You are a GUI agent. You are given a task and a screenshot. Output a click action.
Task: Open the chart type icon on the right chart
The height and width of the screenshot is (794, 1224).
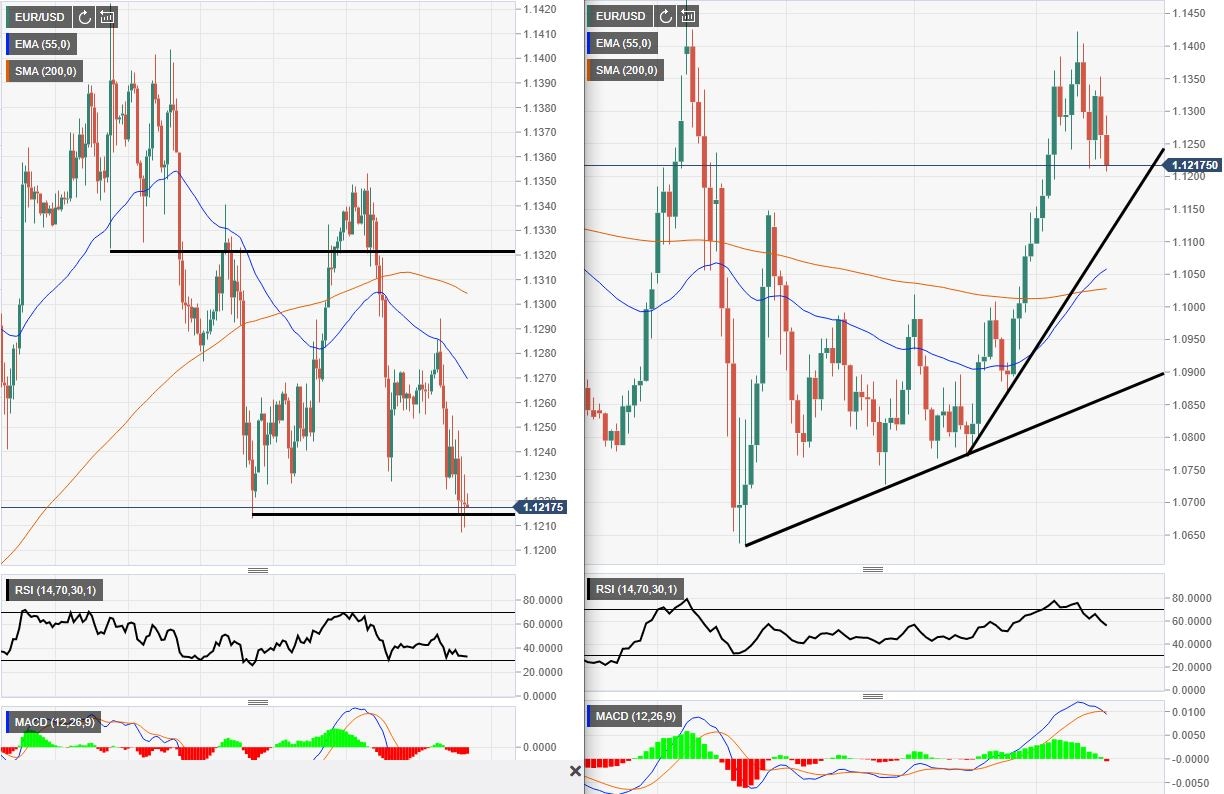pos(688,16)
